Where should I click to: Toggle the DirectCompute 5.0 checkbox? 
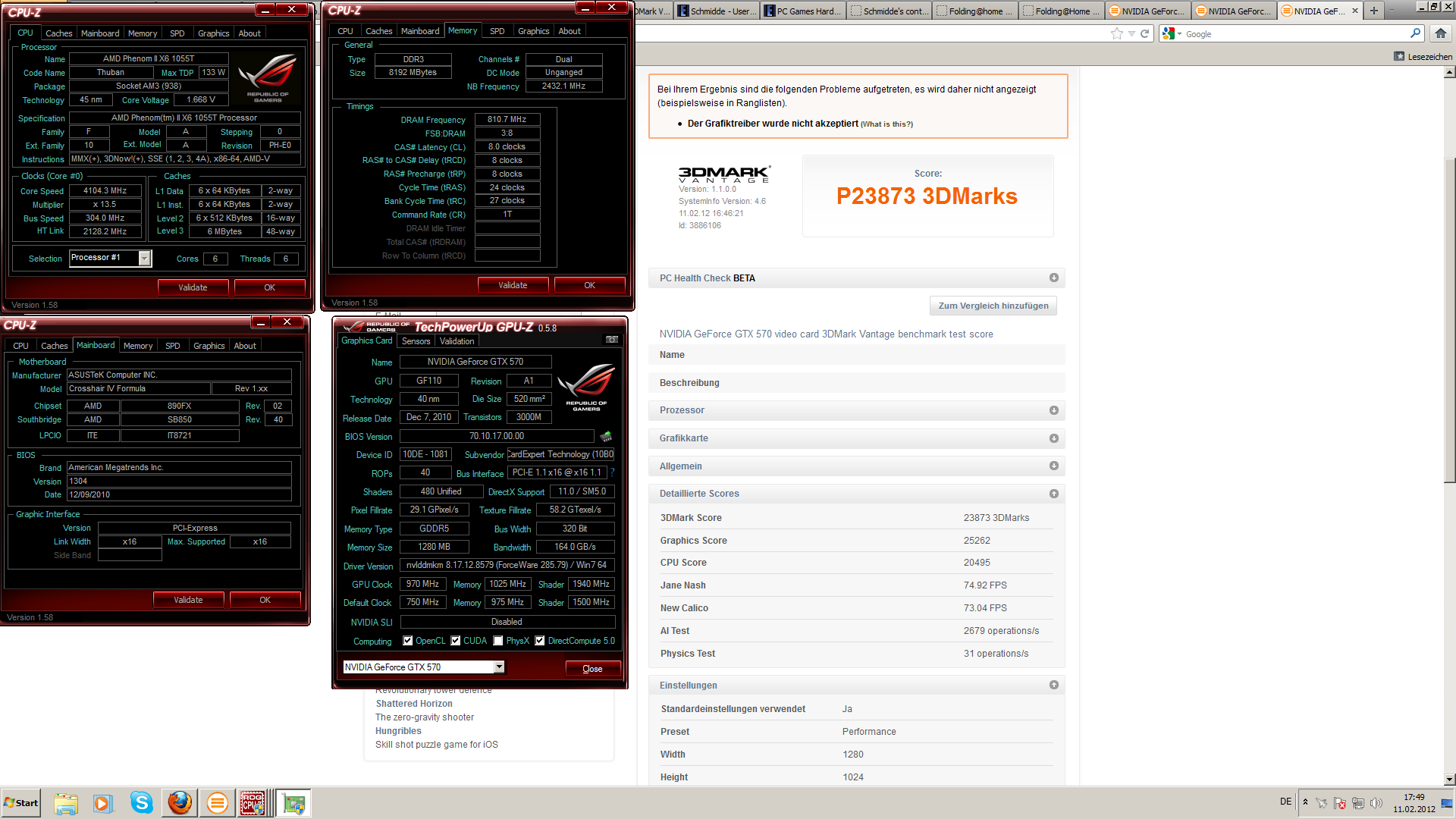[x=540, y=641]
